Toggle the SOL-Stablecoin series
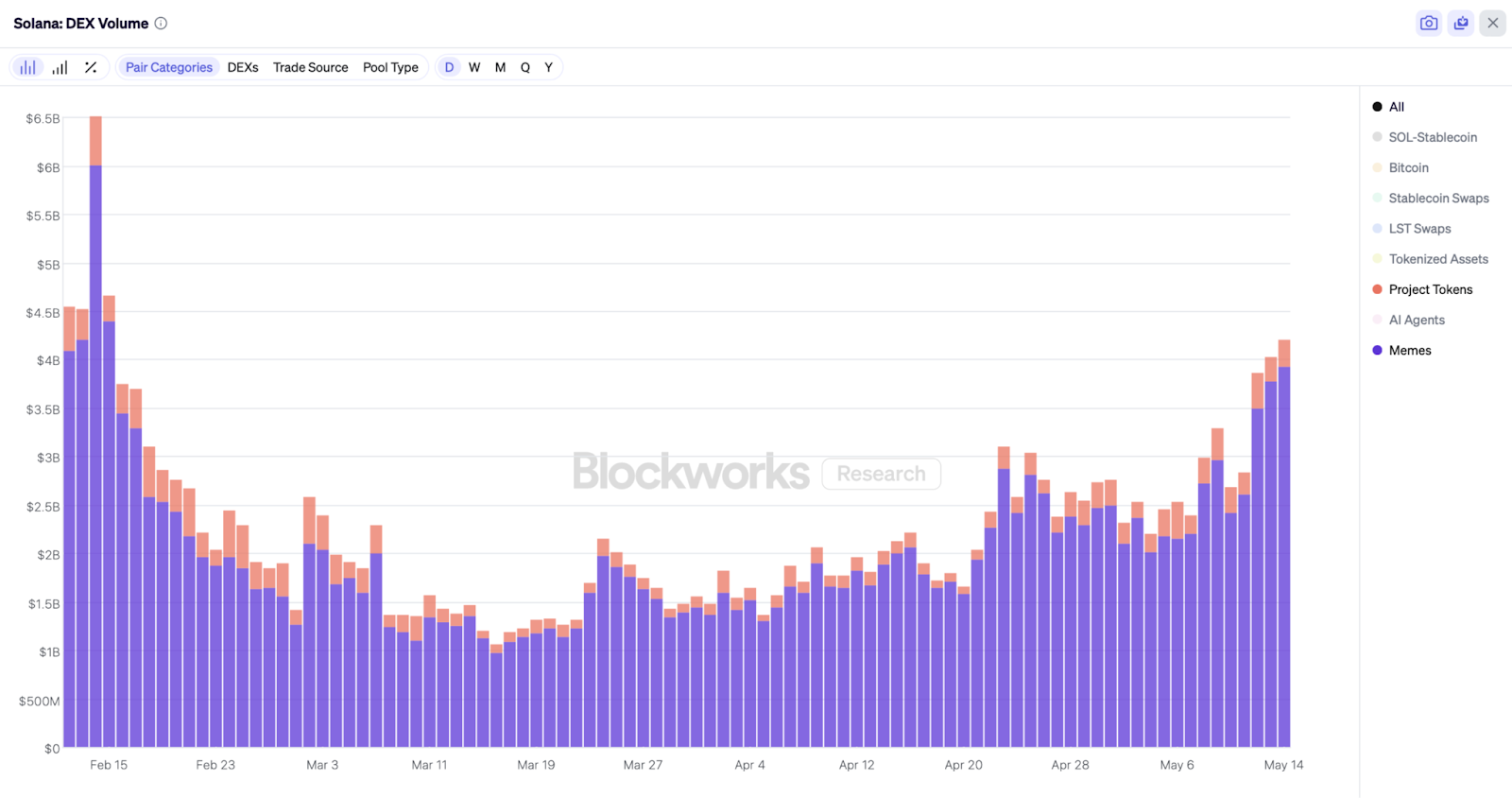The height and width of the screenshot is (798, 1512). click(x=1425, y=137)
